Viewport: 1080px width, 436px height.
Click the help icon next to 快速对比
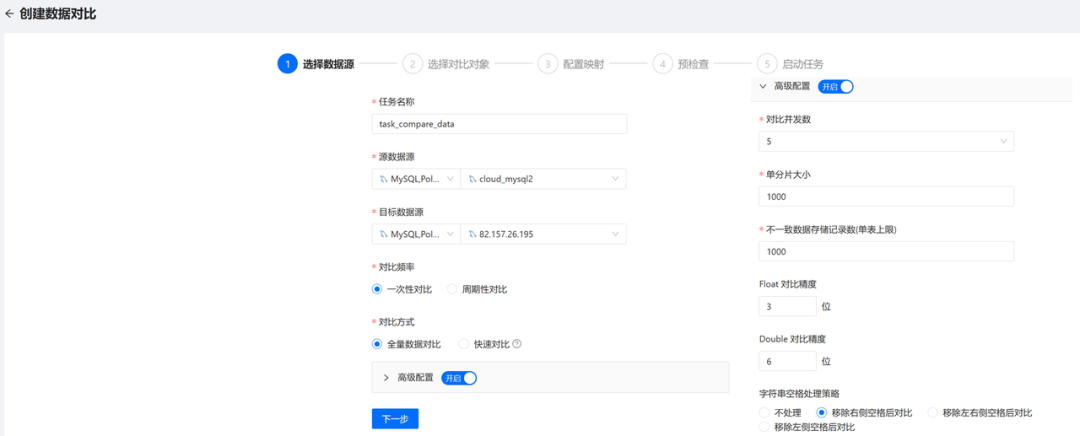pyautogui.click(x=517, y=344)
